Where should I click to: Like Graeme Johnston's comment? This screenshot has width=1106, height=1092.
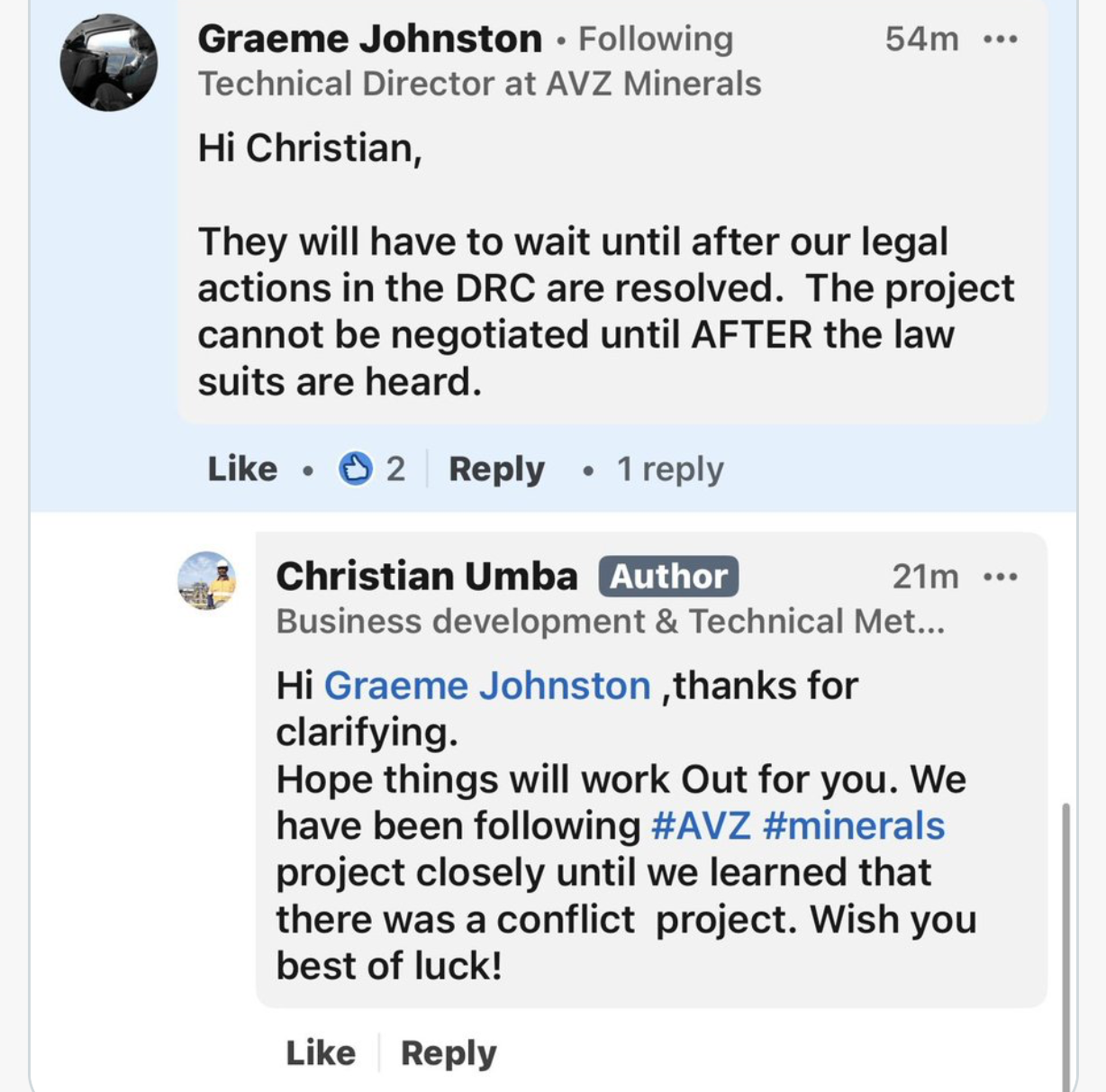242,469
